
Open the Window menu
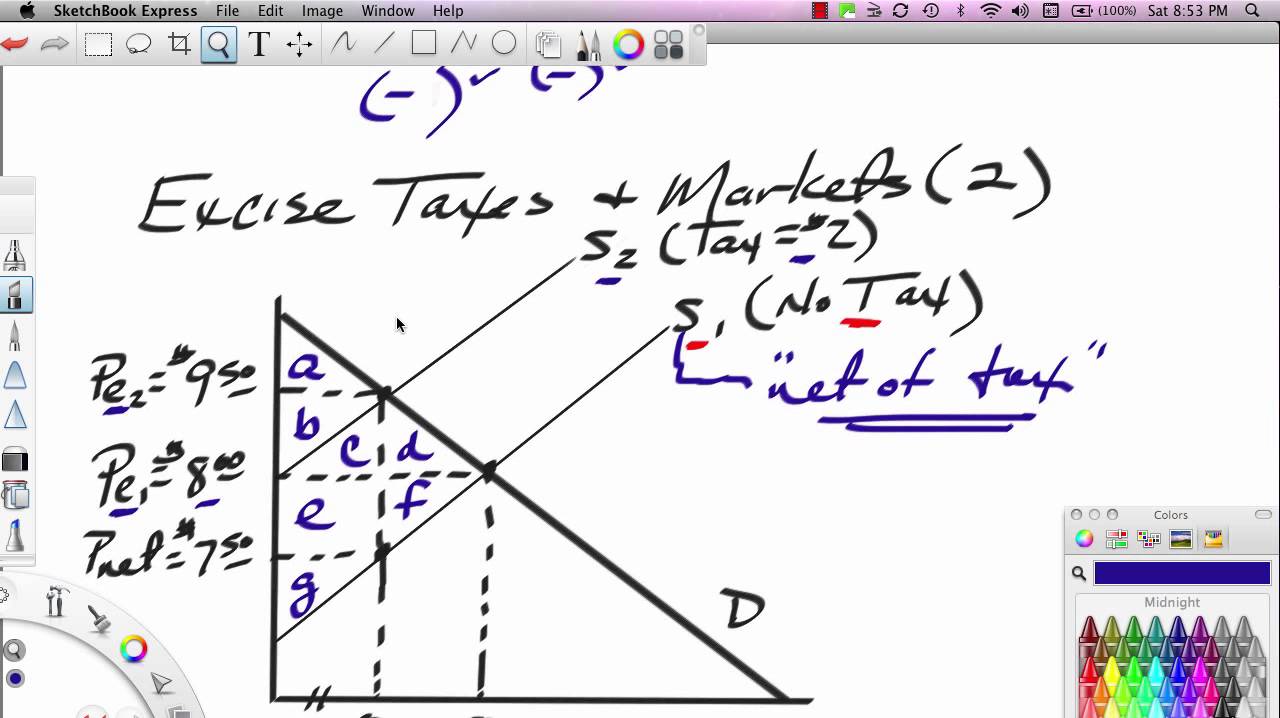point(388,10)
